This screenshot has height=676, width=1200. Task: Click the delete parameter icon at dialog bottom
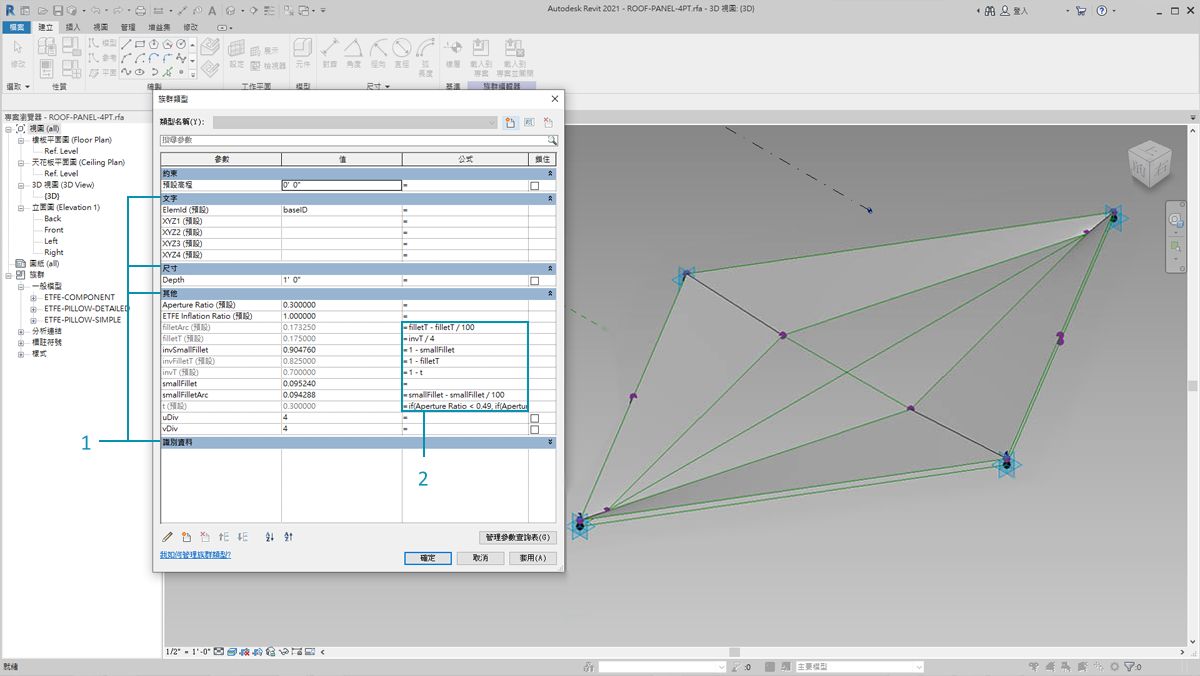click(x=204, y=537)
